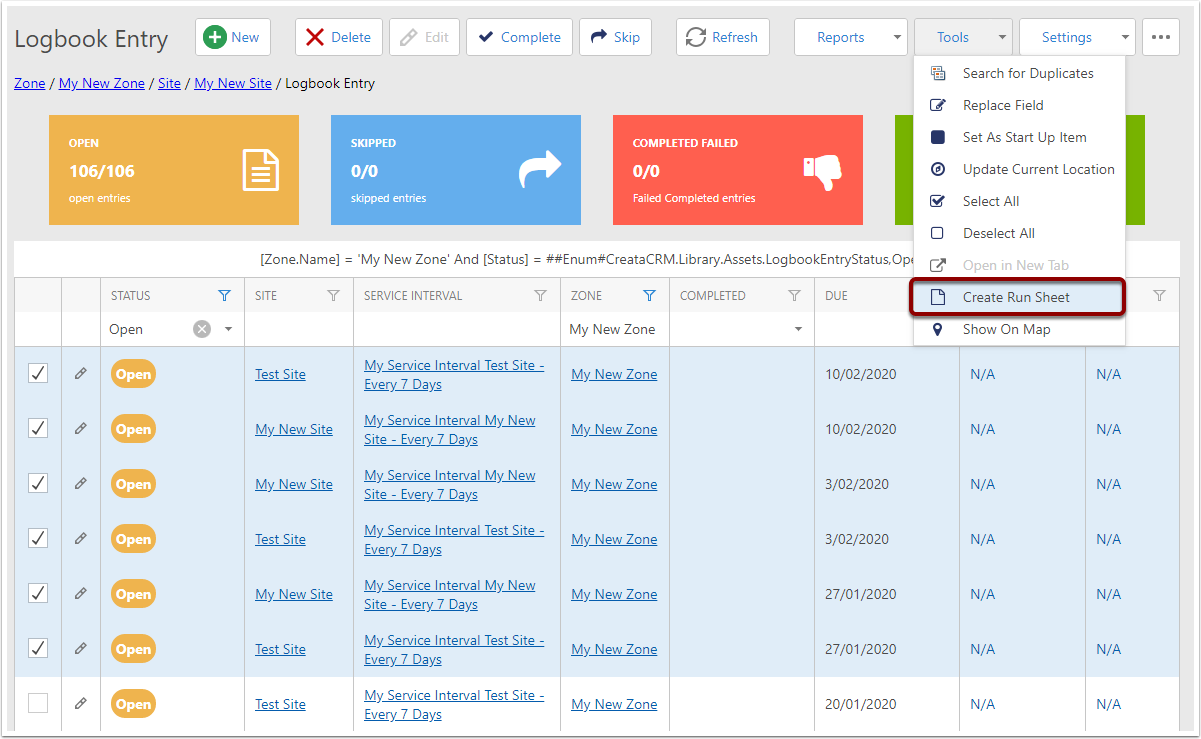Image resolution: width=1201 pixels, height=739 pixels.
Task: Uncheck the 3/02/2020 Test Site row checkbox
Action: 38,538
